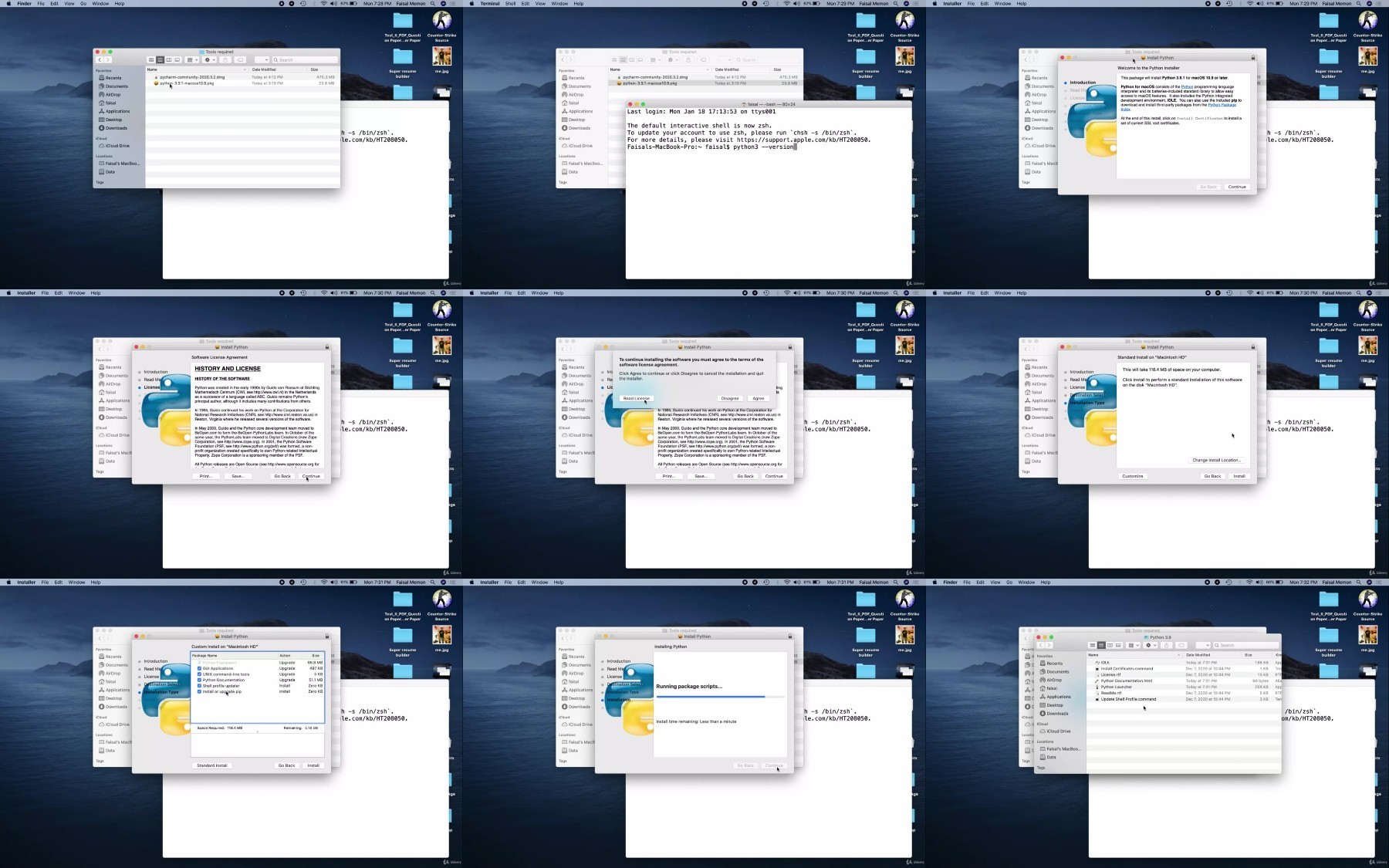Open the Python Package Index link
The image size is (1389, 868).
click(x=1222, y=105)
